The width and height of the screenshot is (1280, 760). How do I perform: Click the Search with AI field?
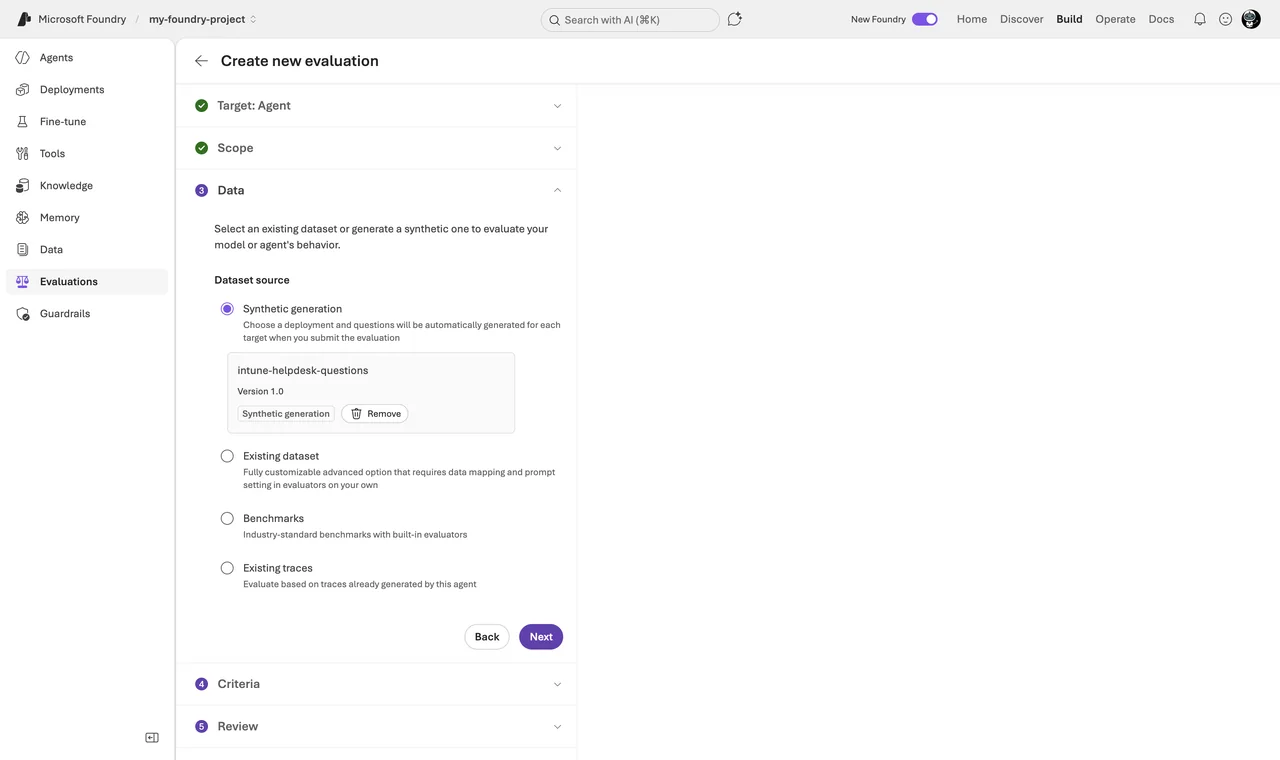pyautogui.click(x=630, y=20)
